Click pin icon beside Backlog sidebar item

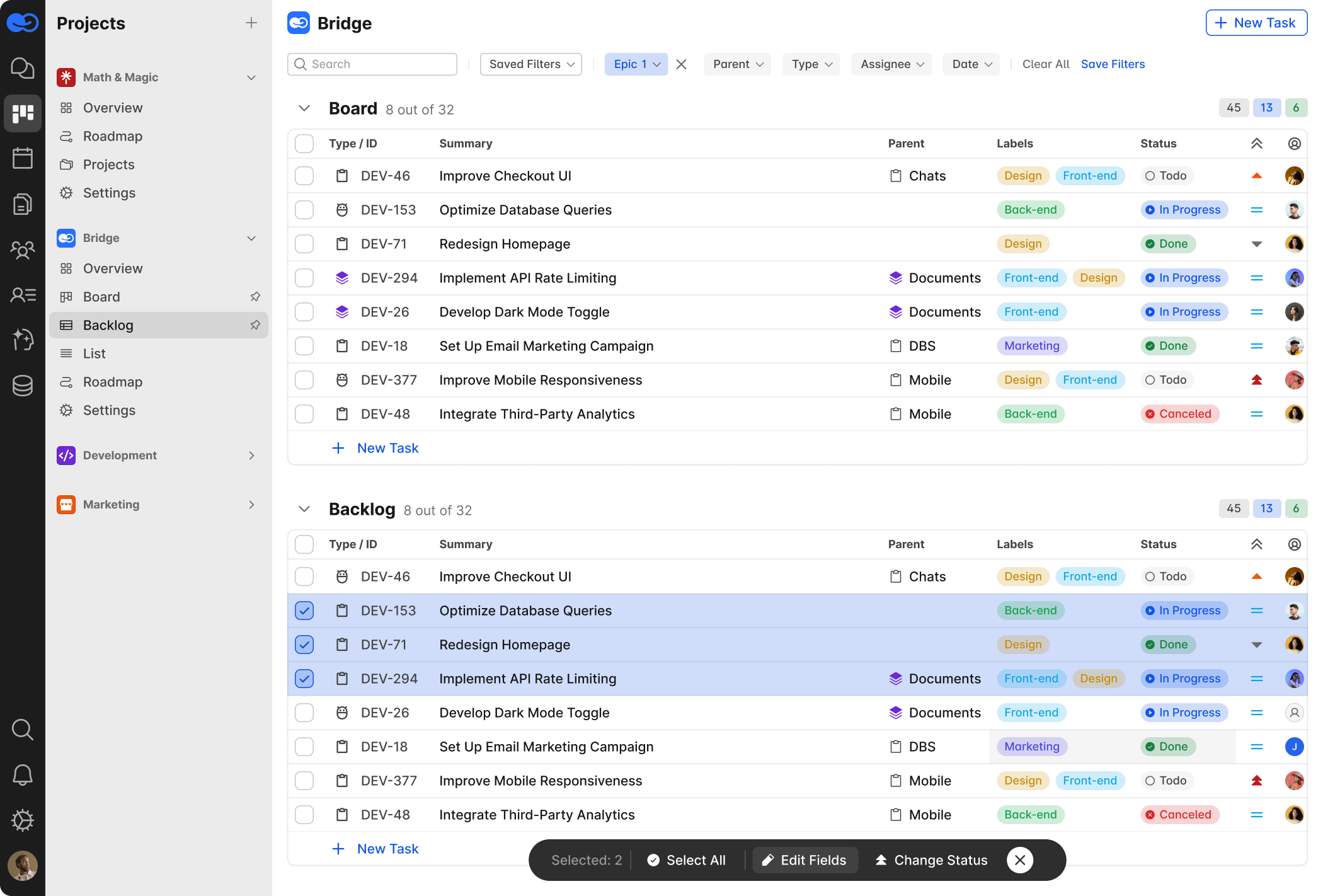tap(255, 325)
